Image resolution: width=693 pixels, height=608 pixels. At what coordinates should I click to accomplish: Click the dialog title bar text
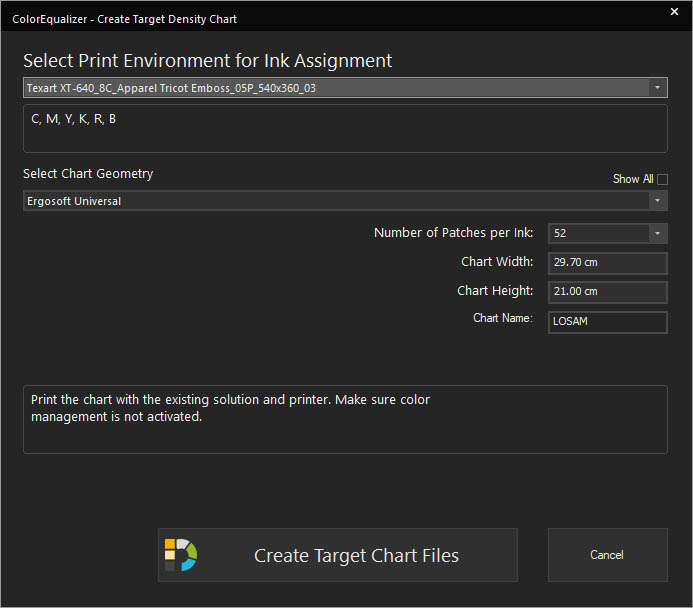pos(124,19)
